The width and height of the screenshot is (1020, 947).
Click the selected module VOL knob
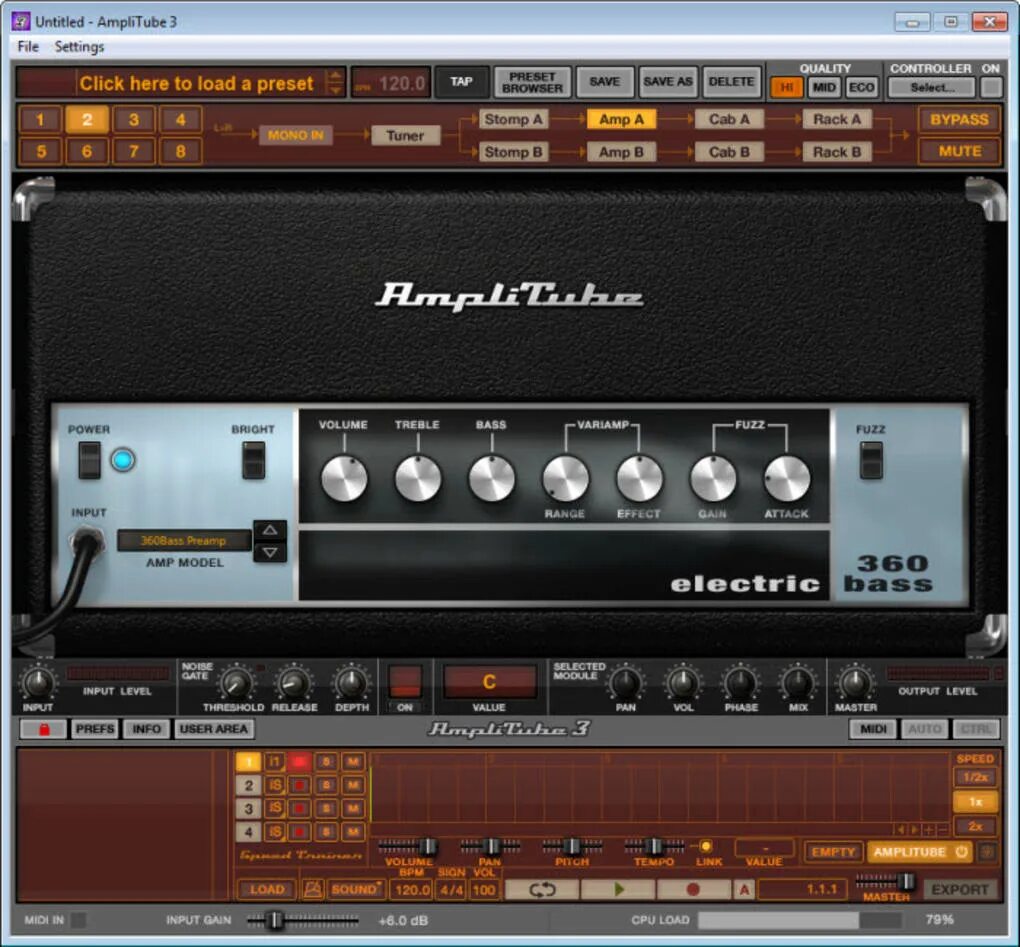(683, 683)
